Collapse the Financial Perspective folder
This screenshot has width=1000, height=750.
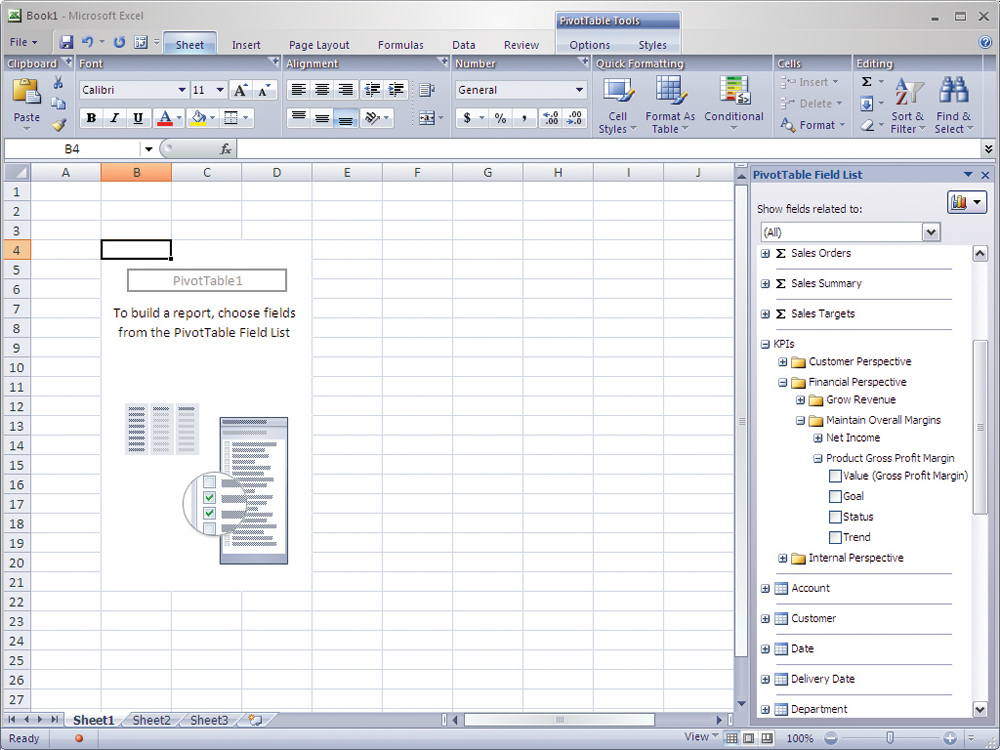783,383
